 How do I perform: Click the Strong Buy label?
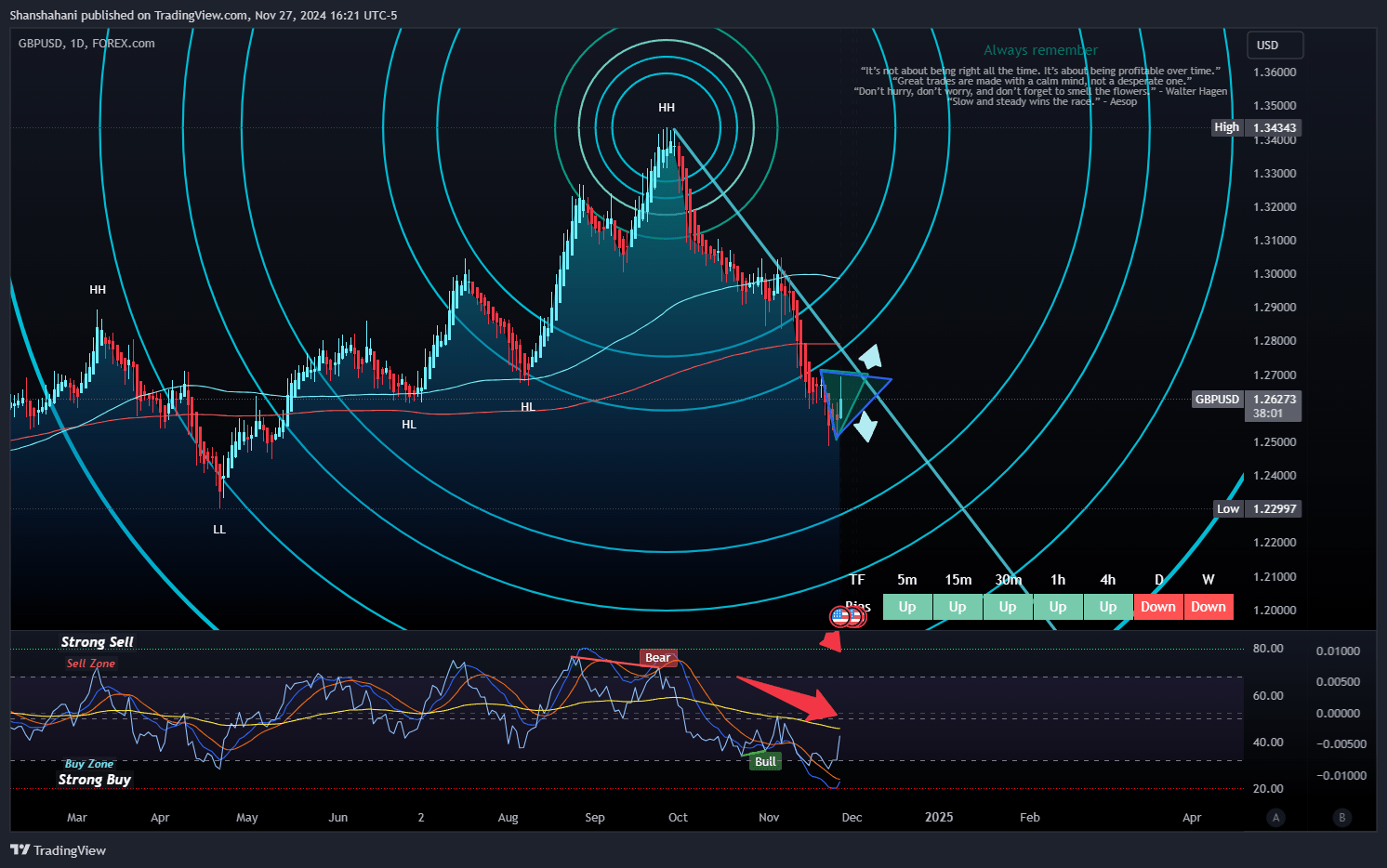95,780
